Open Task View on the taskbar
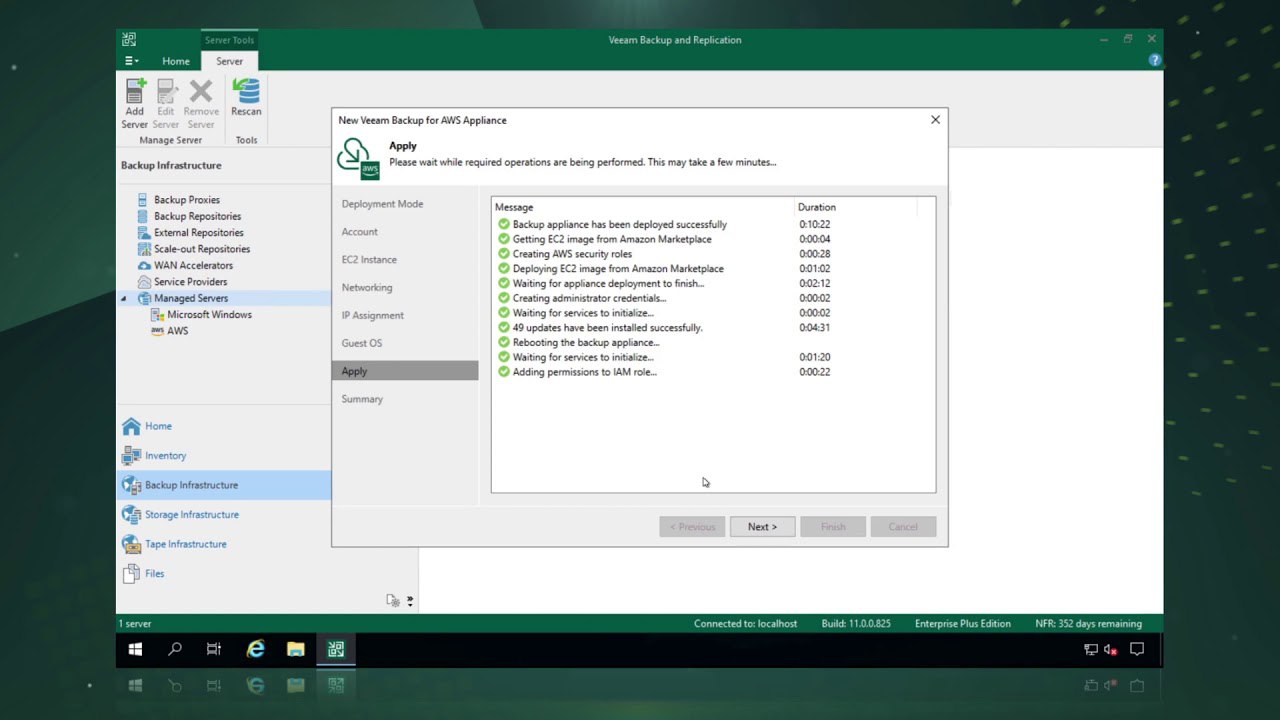Image resolution: width=1280 pixels, height=720 pixels. click(x=214, y=650)
